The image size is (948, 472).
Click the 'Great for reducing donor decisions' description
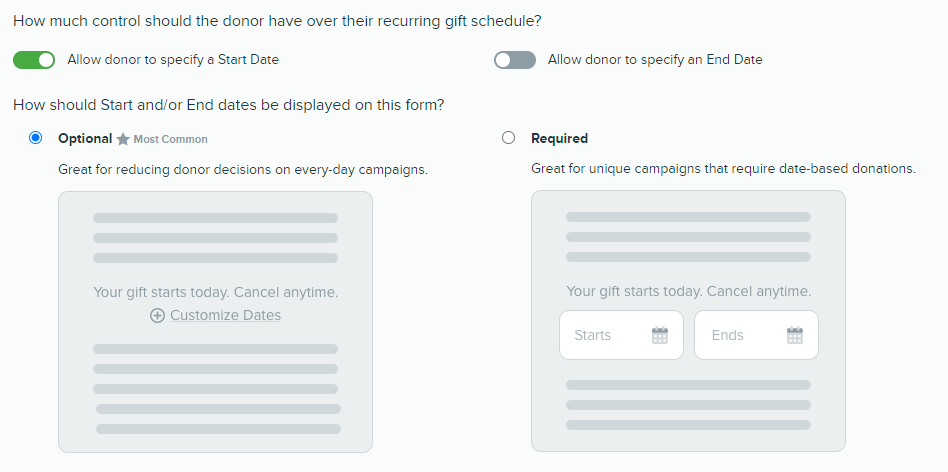click(243, 169)
